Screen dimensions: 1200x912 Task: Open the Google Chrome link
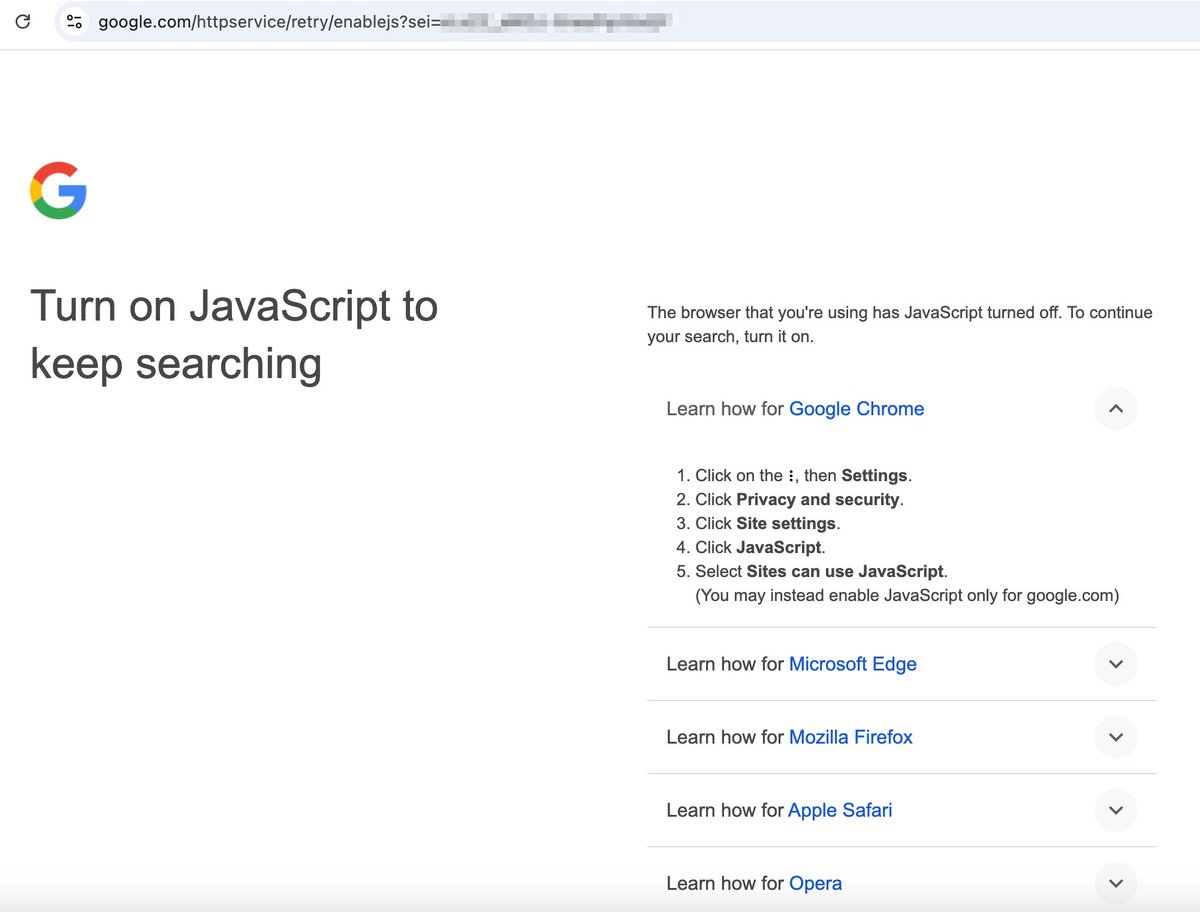pos(856,409)
